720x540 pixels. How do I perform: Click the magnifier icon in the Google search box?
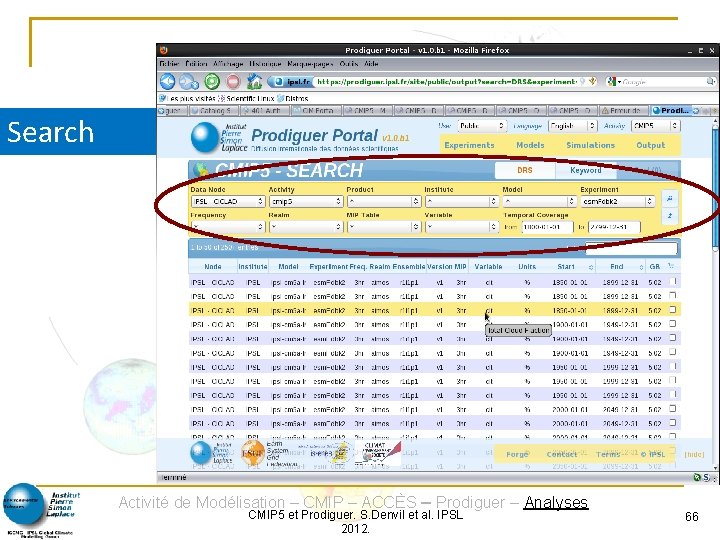710,82
